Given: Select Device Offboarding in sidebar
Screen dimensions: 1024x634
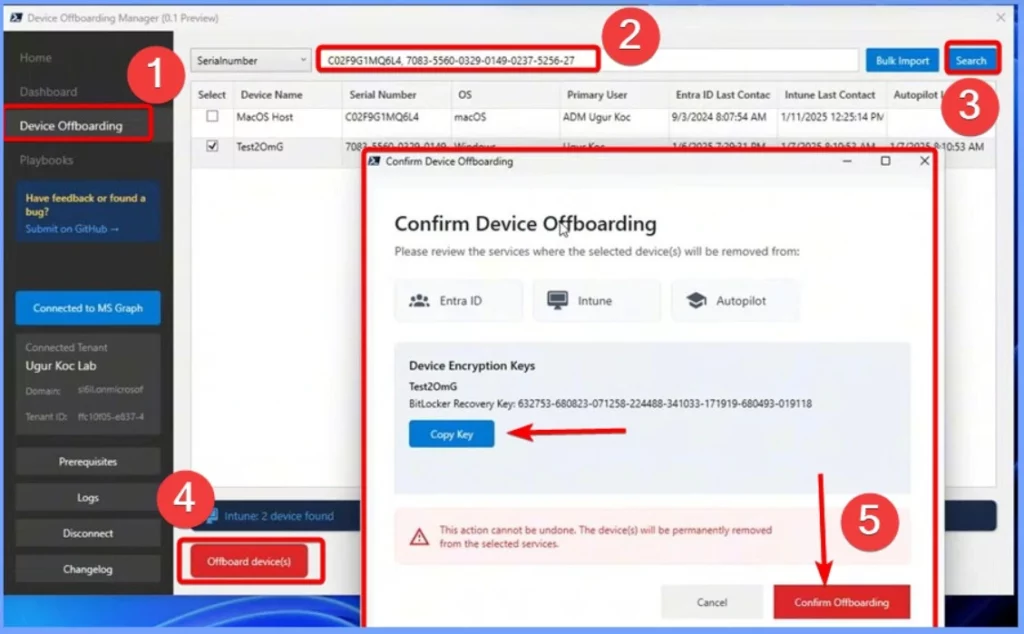Looking at the screenshot, I should [71, 126].
